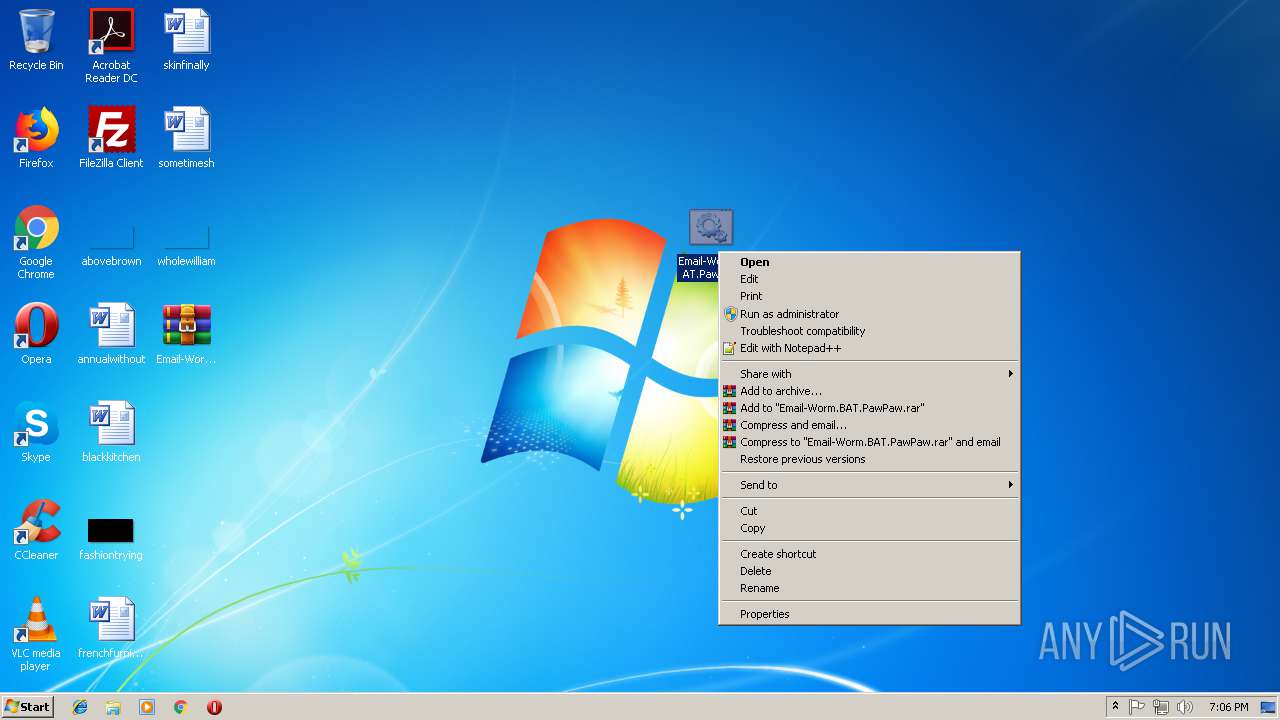Open the Opera taskbar icon
Viewport: 1280px width, 720px height.
click(214, 707)
